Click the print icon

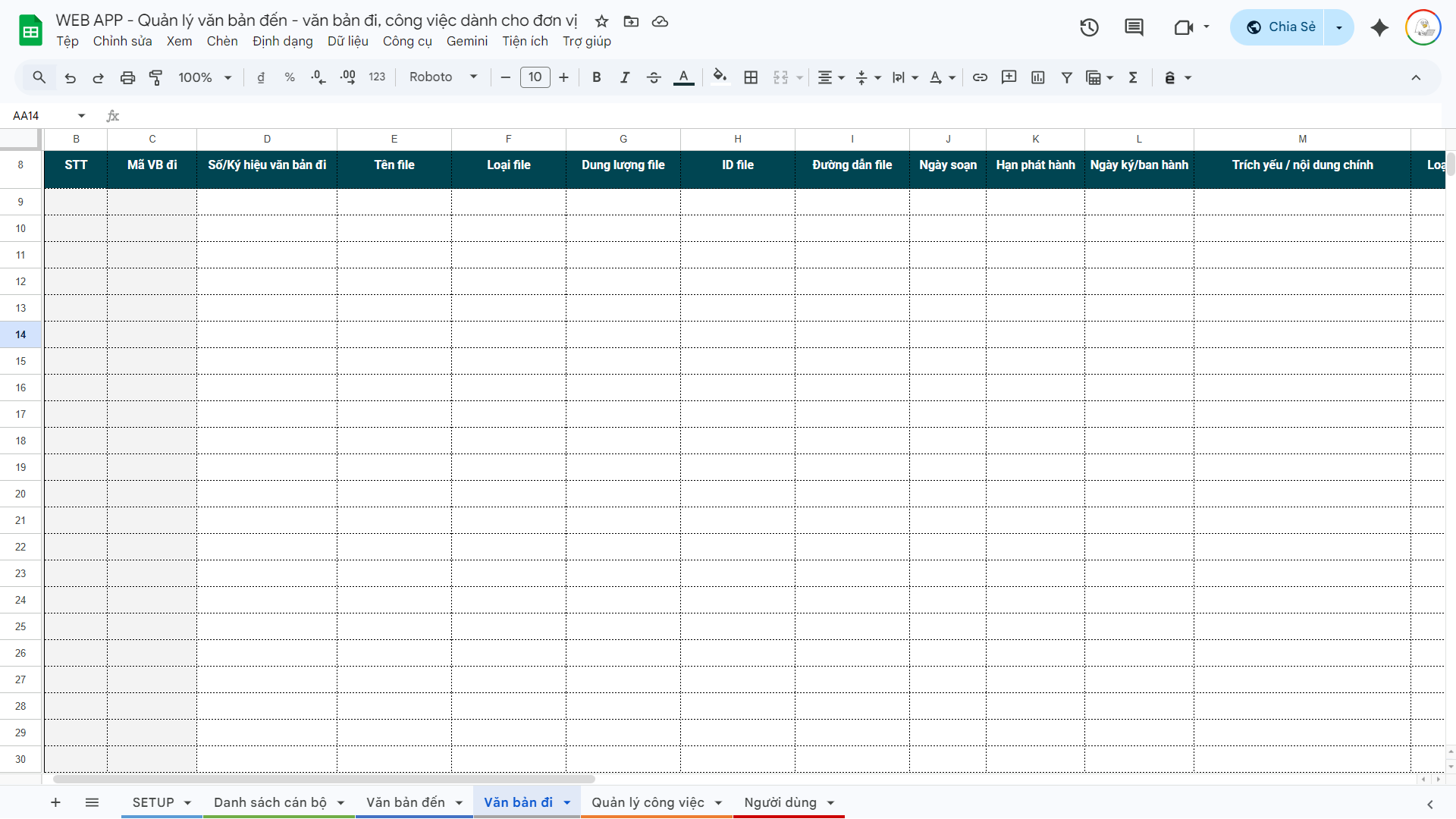click(x=127, y=77)
